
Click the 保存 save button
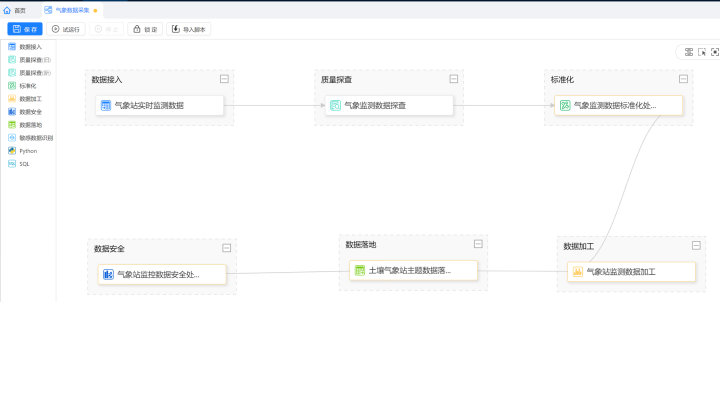click(x=25, y=29)
